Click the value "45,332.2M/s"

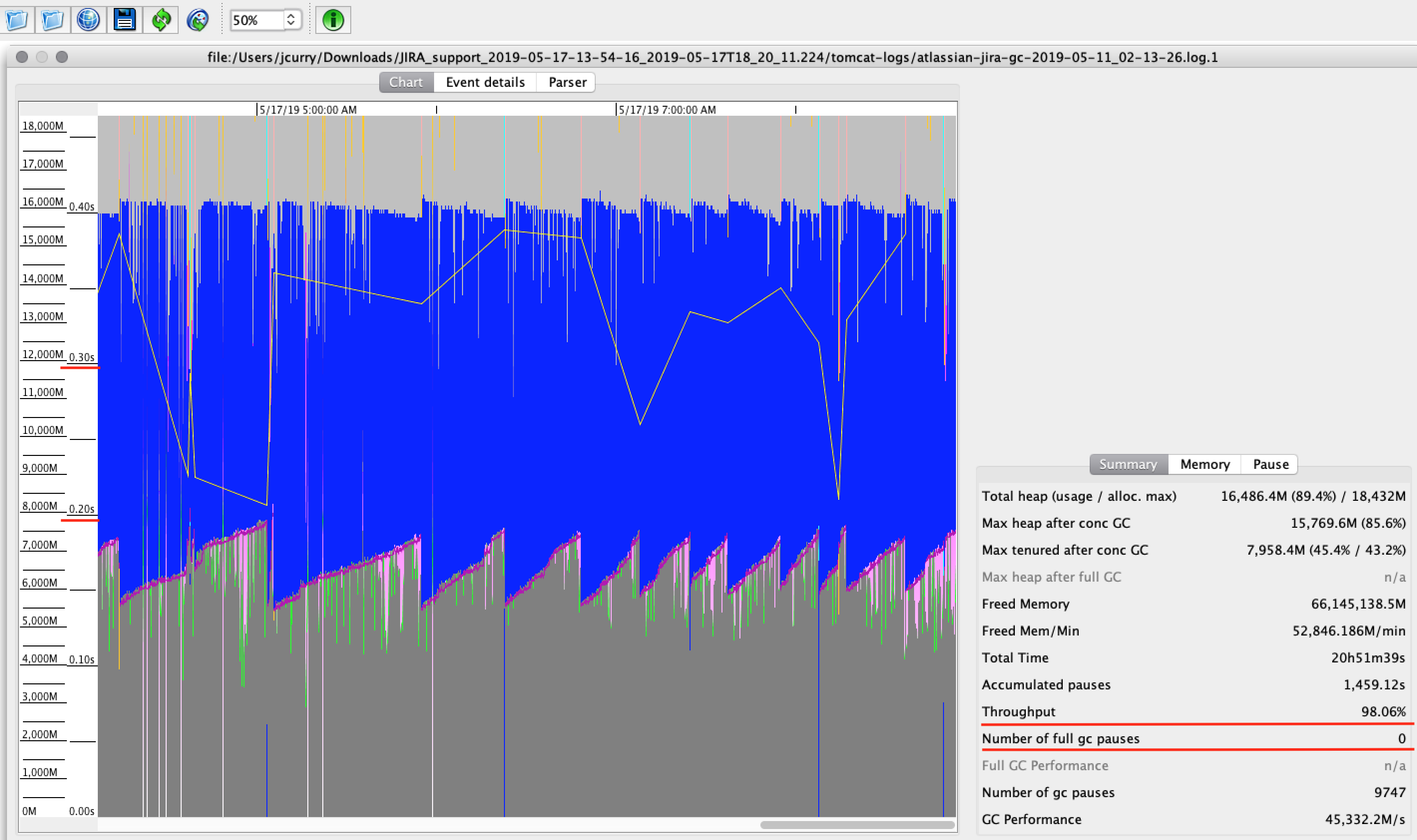[x=1365, y=819]
